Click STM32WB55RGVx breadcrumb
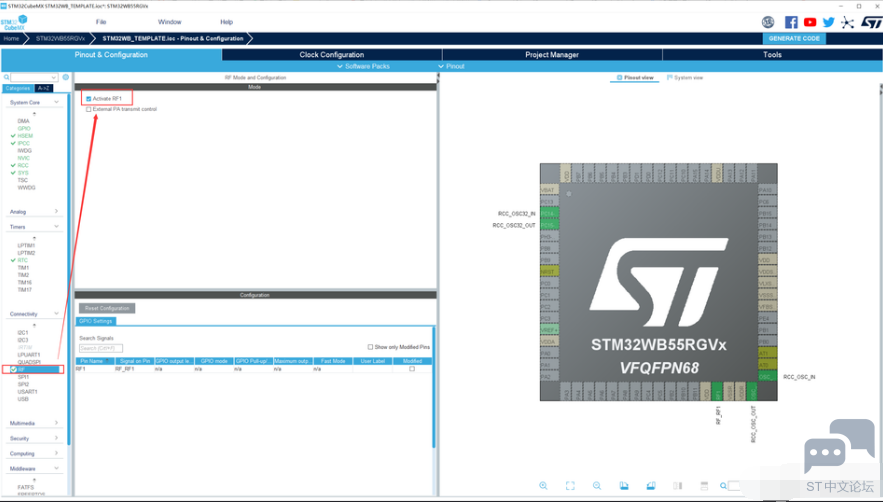The image size is (883, 502). coord(60,38)
